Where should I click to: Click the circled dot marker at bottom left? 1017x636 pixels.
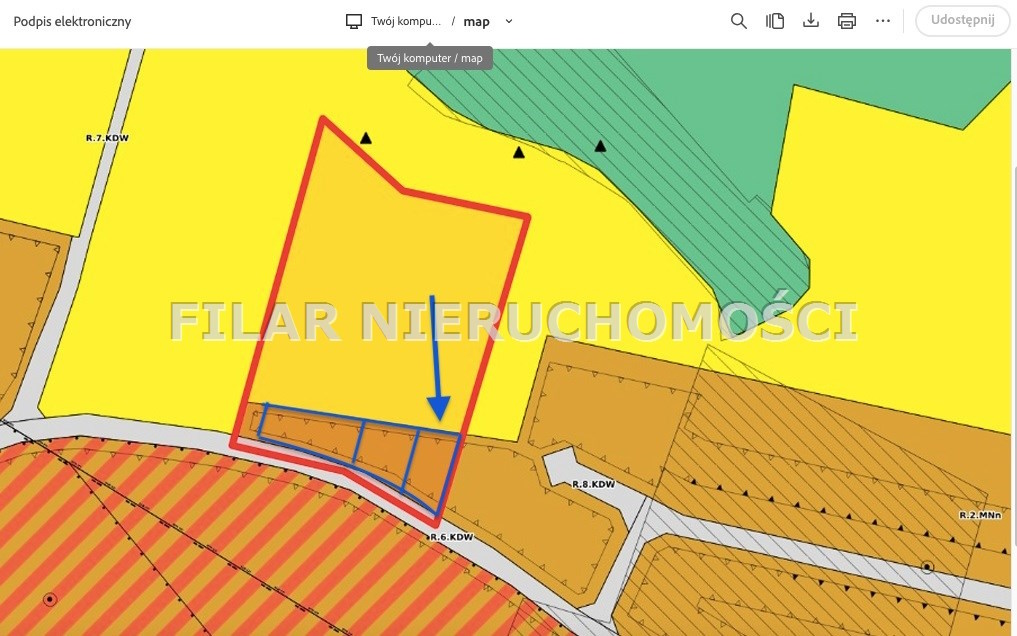pos(50,600)
